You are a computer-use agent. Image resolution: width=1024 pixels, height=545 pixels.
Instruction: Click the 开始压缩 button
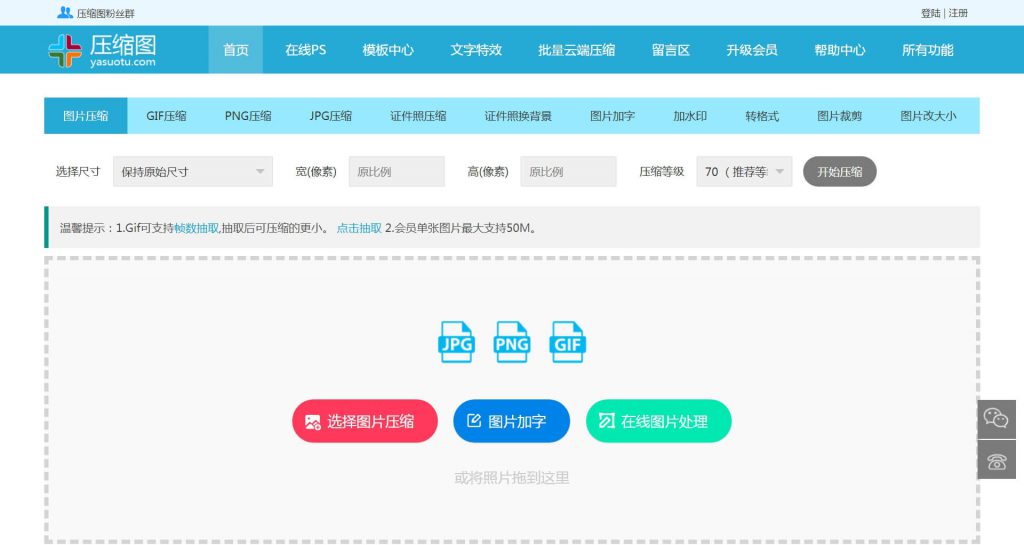839,172
